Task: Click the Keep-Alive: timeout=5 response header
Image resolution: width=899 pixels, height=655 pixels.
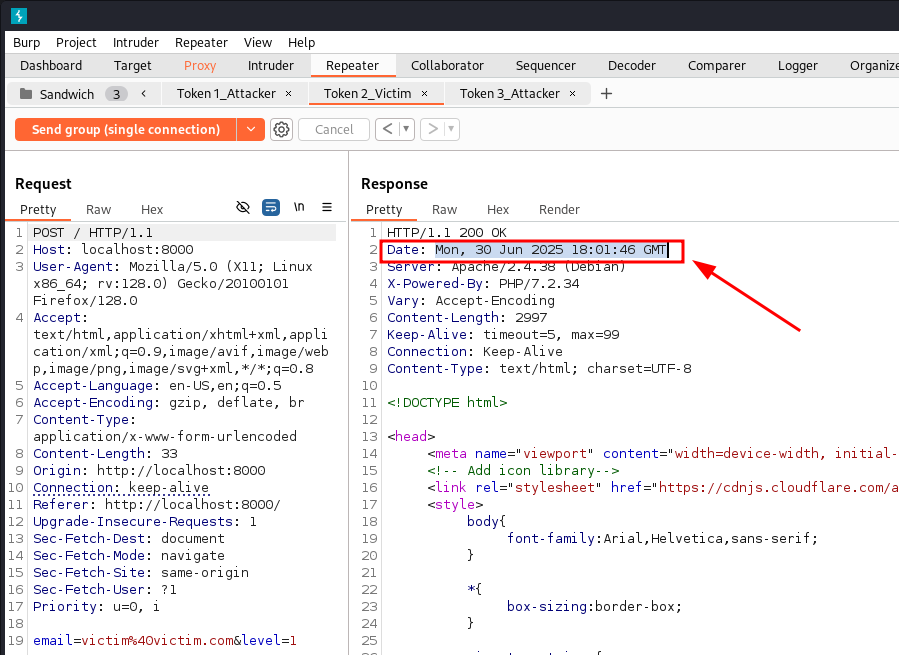Action: coord(503,334)
